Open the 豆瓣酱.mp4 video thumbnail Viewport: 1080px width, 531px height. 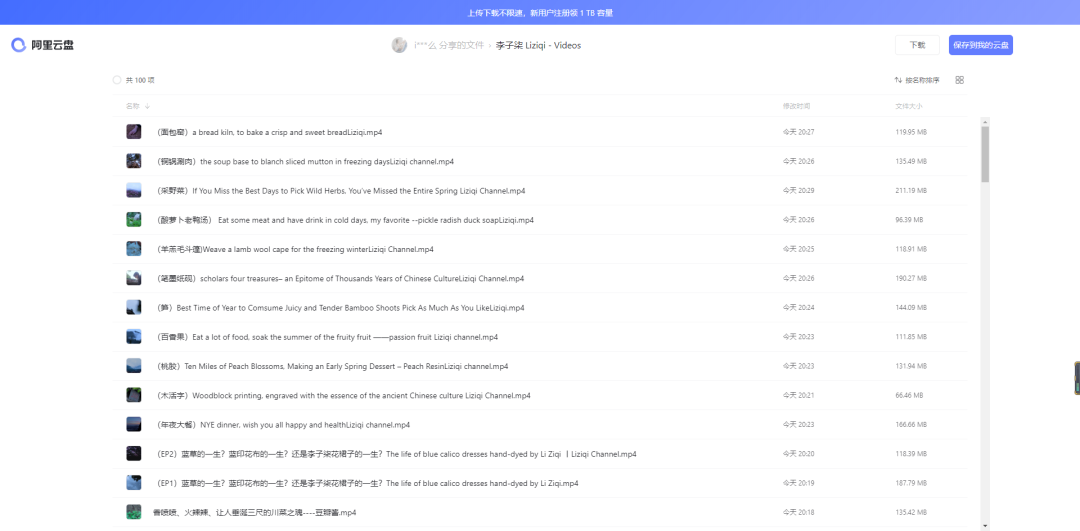134,512
